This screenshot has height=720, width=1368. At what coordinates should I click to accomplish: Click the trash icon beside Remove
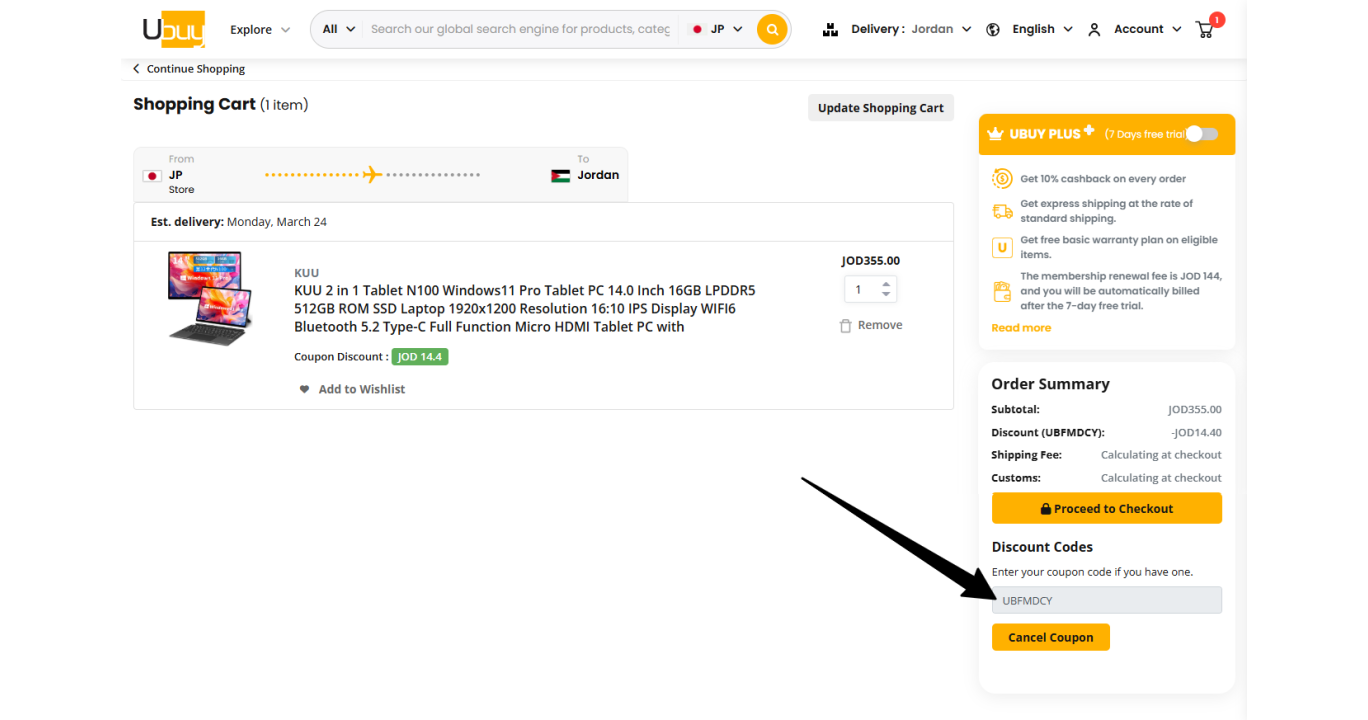pos(845,326)
